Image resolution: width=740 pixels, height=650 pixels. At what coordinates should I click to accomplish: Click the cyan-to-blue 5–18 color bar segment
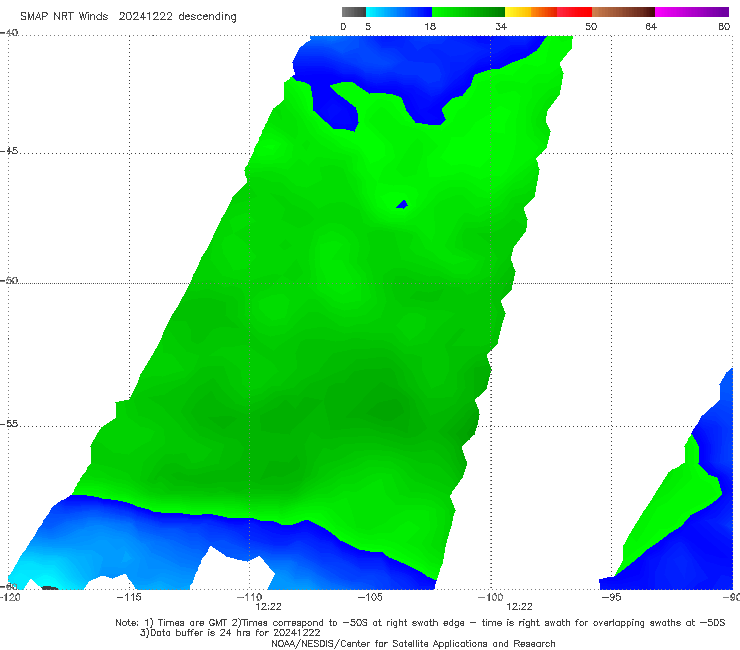(399, 12)
